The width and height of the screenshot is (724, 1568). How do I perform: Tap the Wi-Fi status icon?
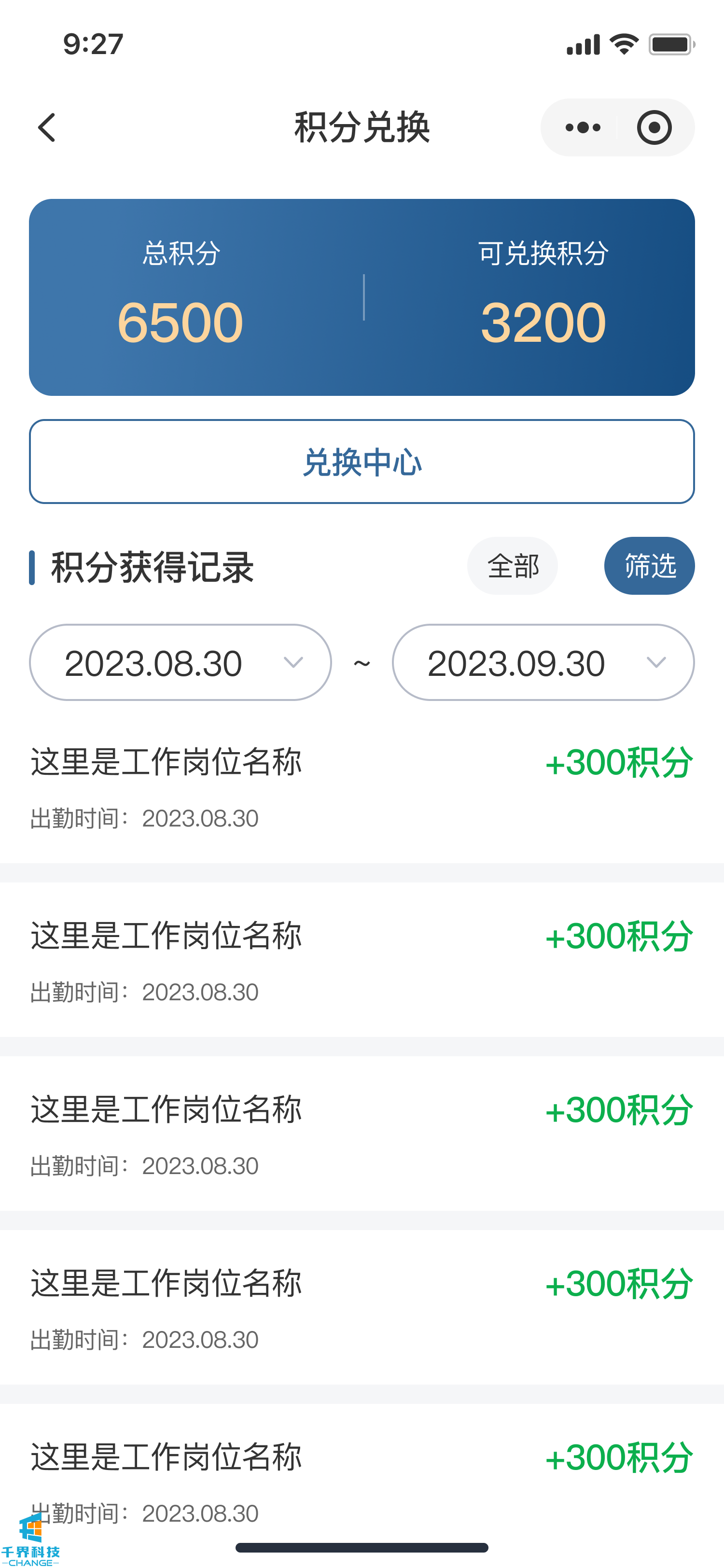pyautogui.click(x=624, y=44)
